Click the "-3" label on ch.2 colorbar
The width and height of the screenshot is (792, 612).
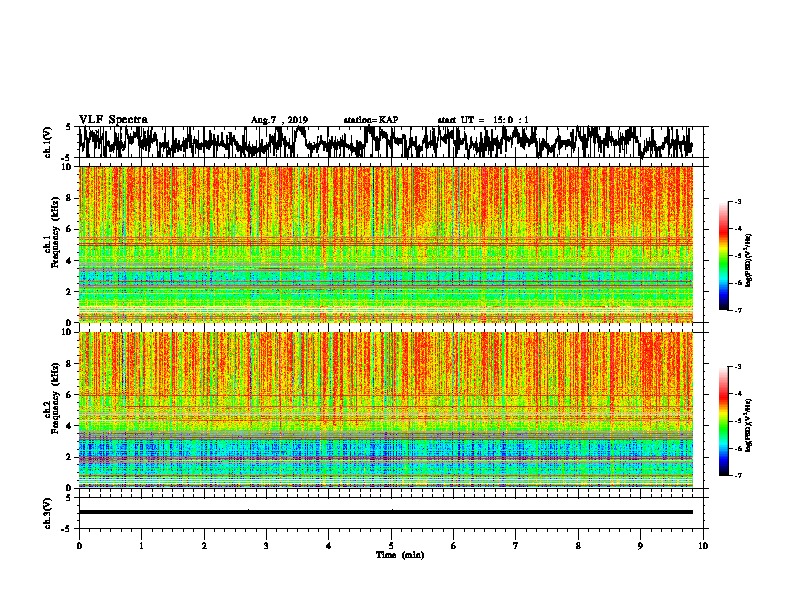click(x=738, y=367)
